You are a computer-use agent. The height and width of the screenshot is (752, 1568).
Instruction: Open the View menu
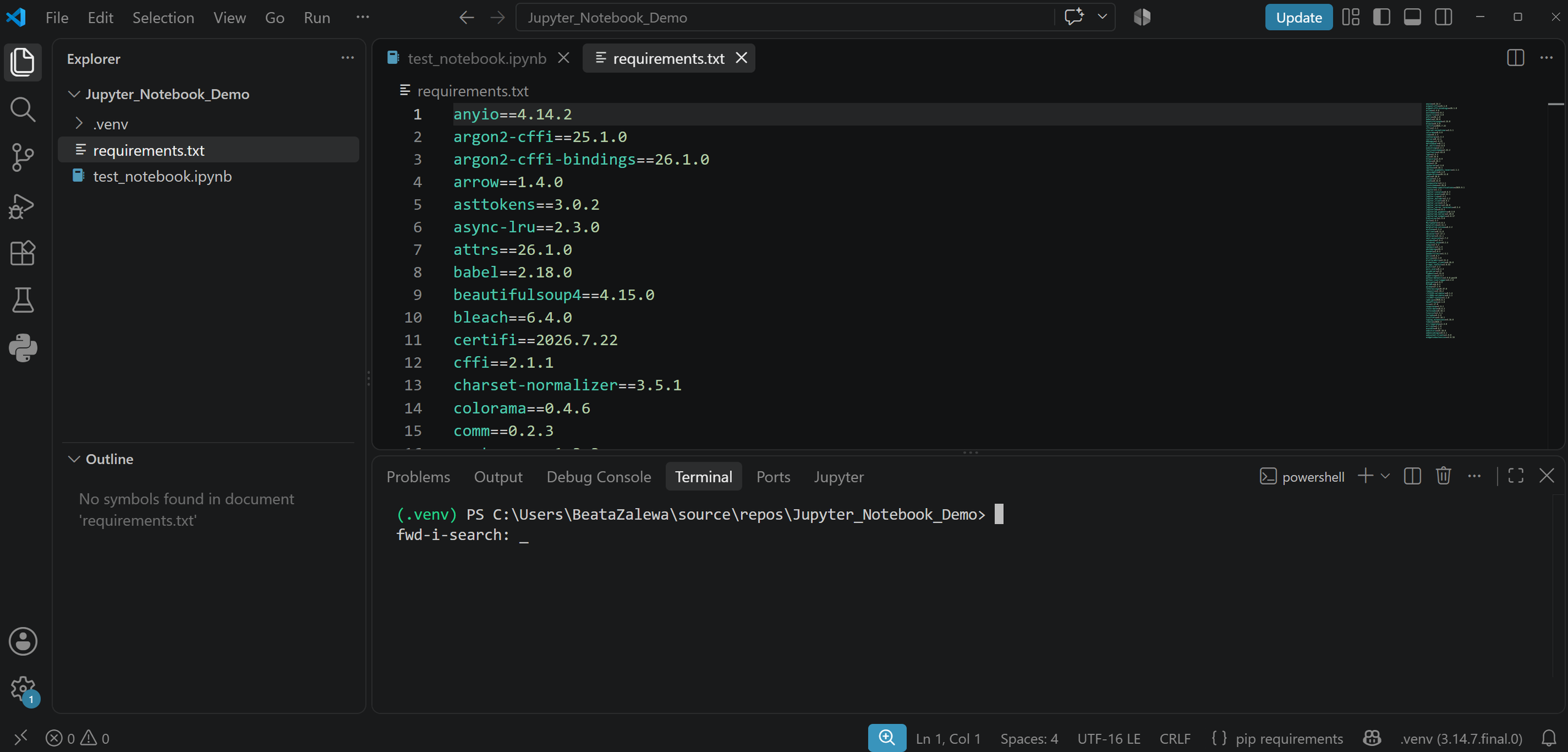tap(229, 17)
